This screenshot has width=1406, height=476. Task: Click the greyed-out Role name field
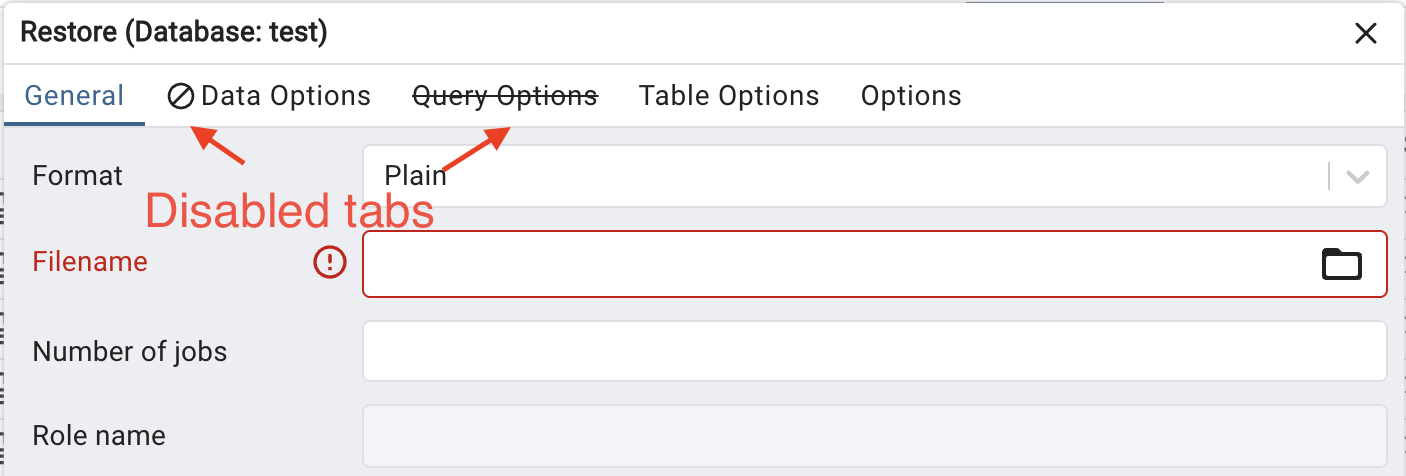pos(874,435)
